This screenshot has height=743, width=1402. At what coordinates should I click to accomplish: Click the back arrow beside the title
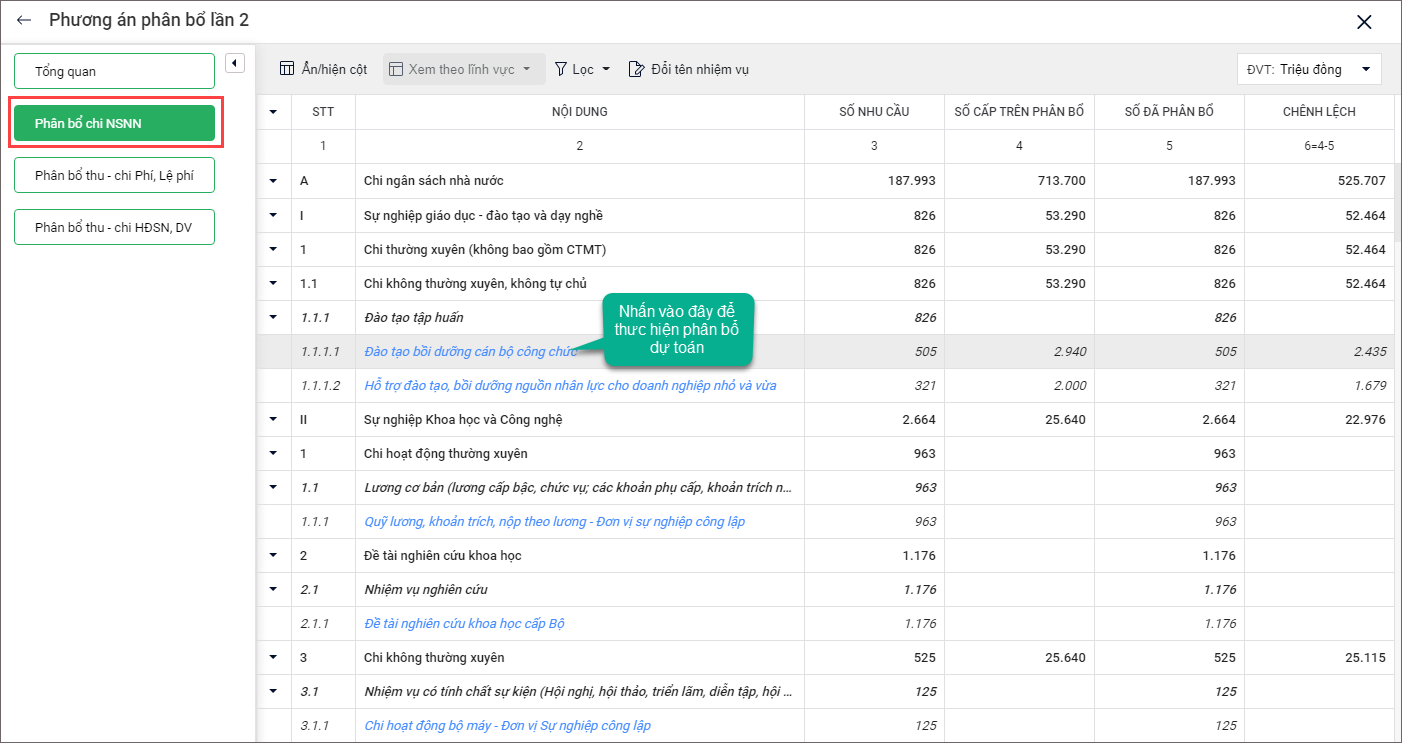[24, 21]
